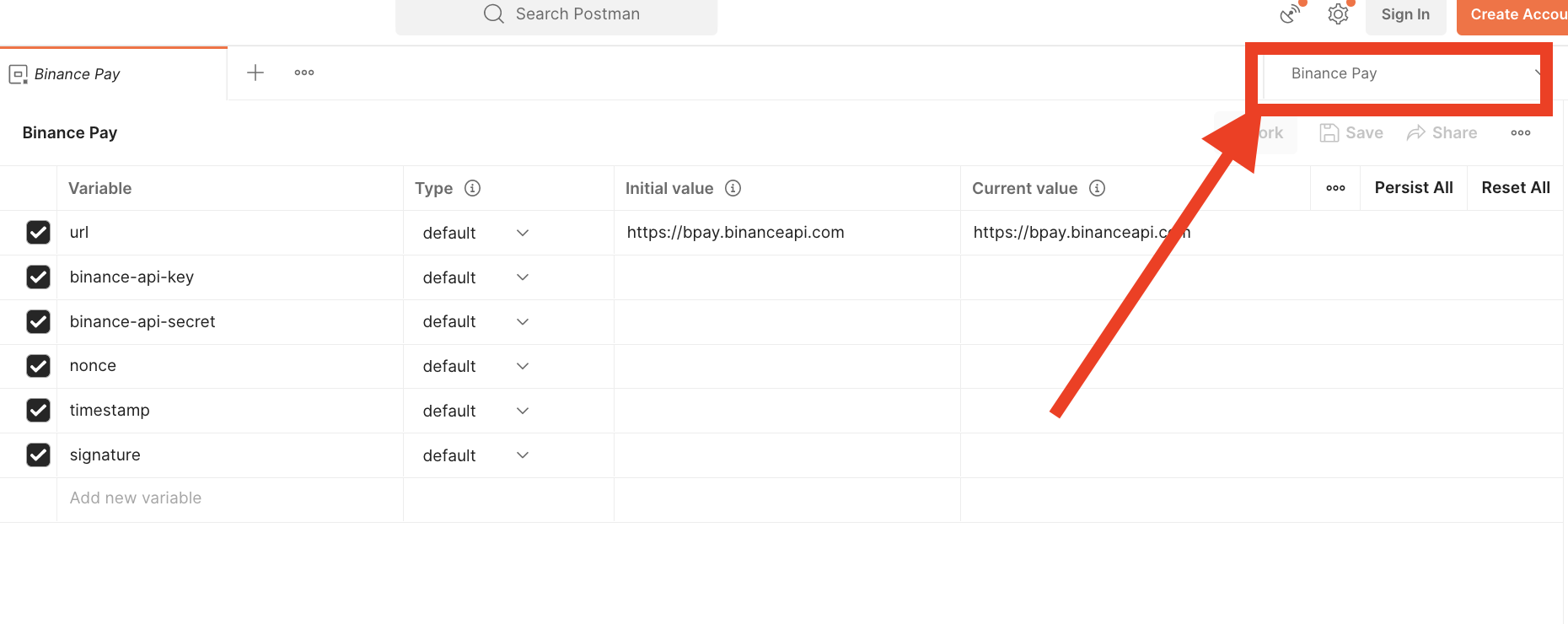Click the nonce variable name
This screenshot has height=624, width=1568.
pos(93,365)
